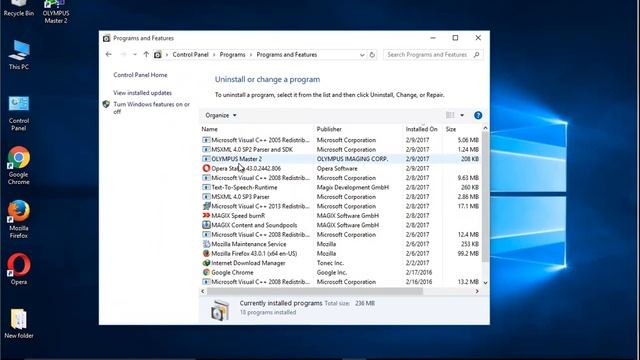
Task: Sort by the Publisher column header
Action: click(x=358, y=129)
